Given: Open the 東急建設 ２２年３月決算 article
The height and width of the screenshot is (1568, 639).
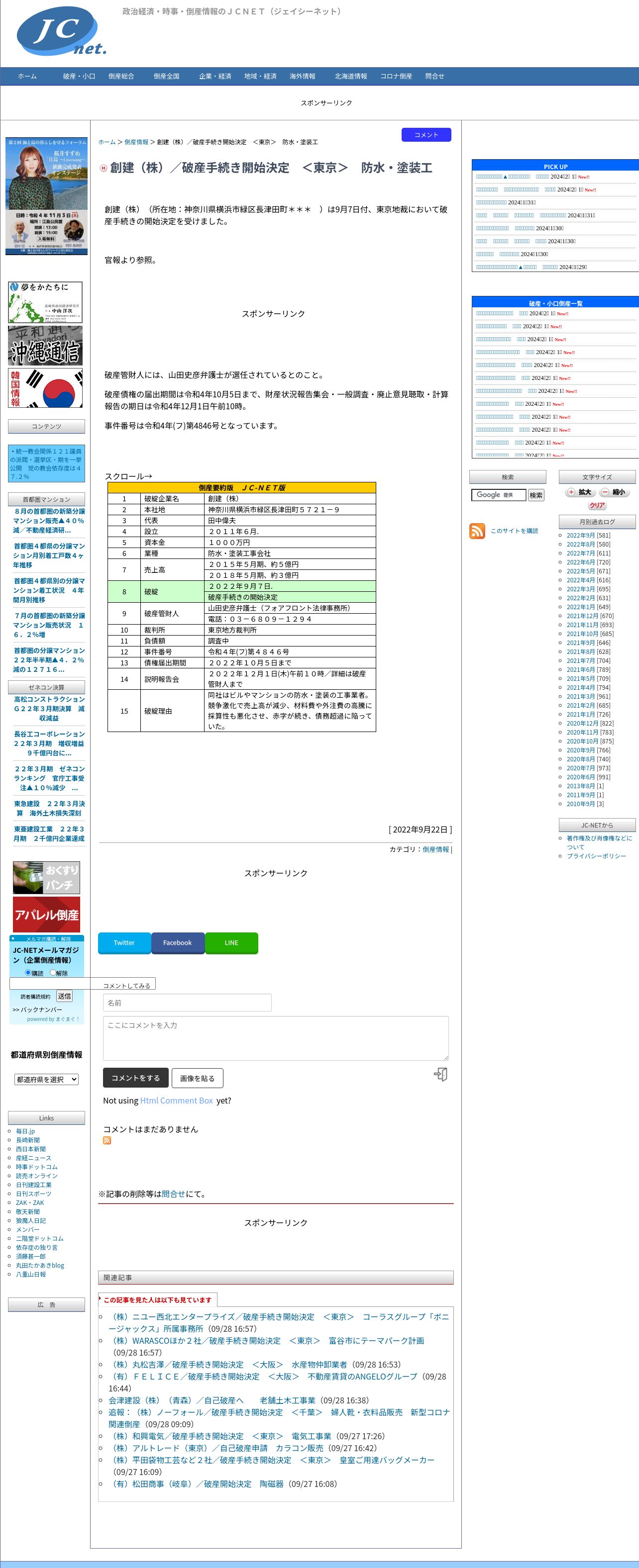Looking at the screenshot, I should pos(49,808).
